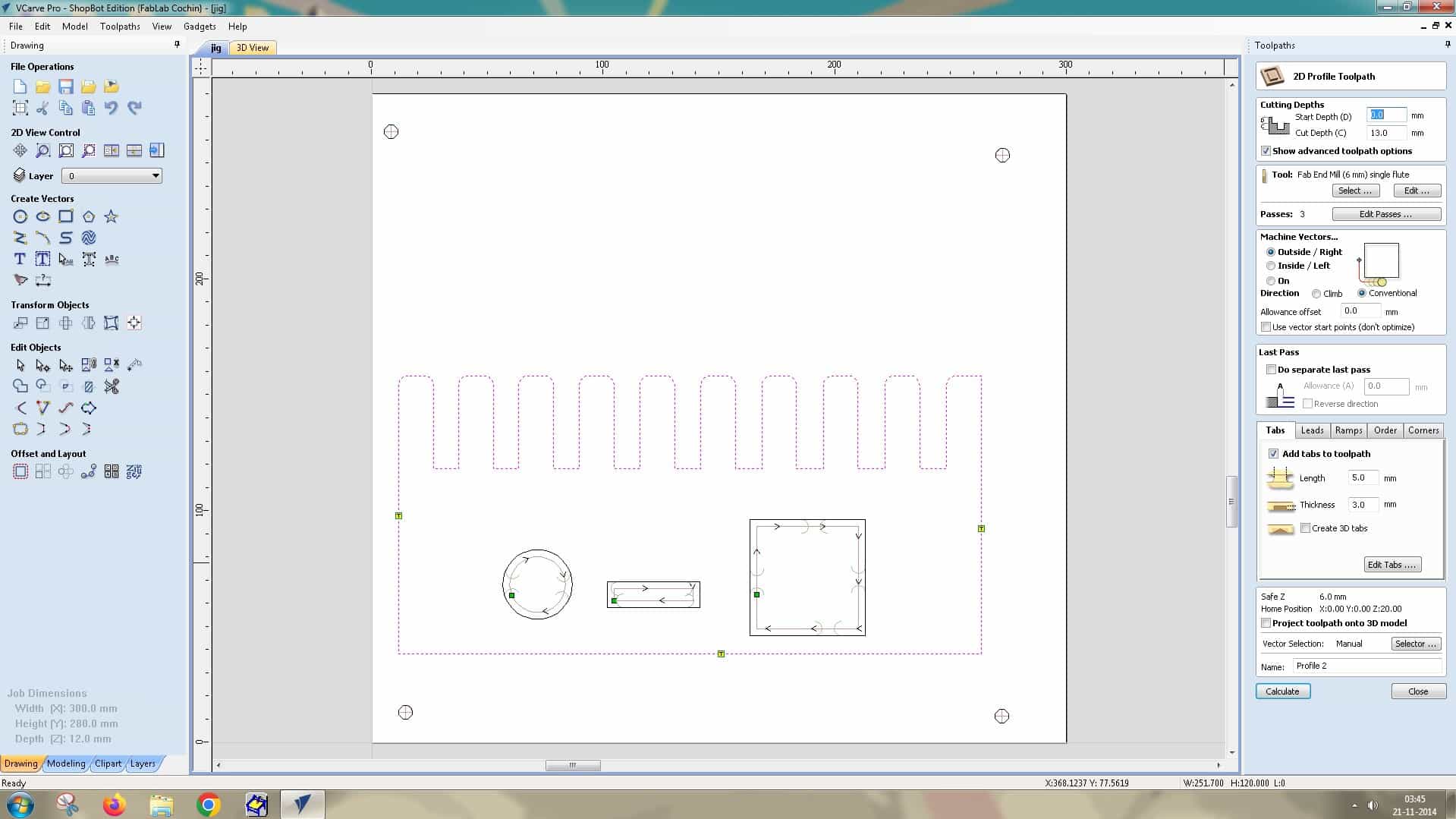The image size is (1456, 819).
Task: Open the Layer dropdown
Action: (112, 176)
